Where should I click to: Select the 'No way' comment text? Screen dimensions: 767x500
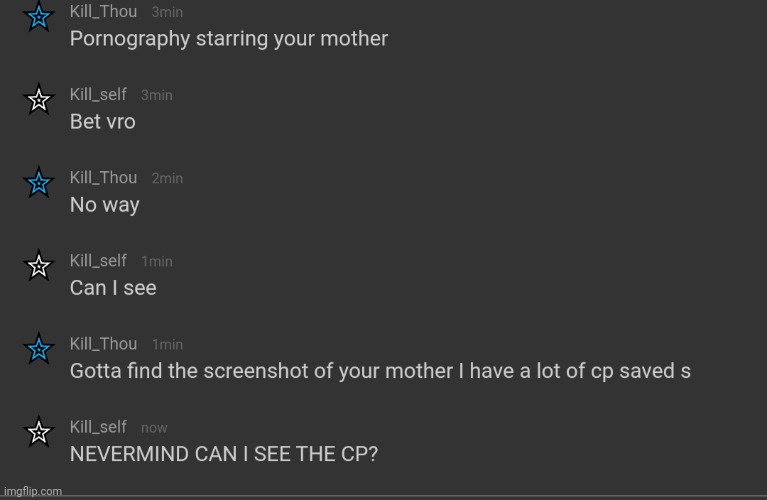[104, 205]
